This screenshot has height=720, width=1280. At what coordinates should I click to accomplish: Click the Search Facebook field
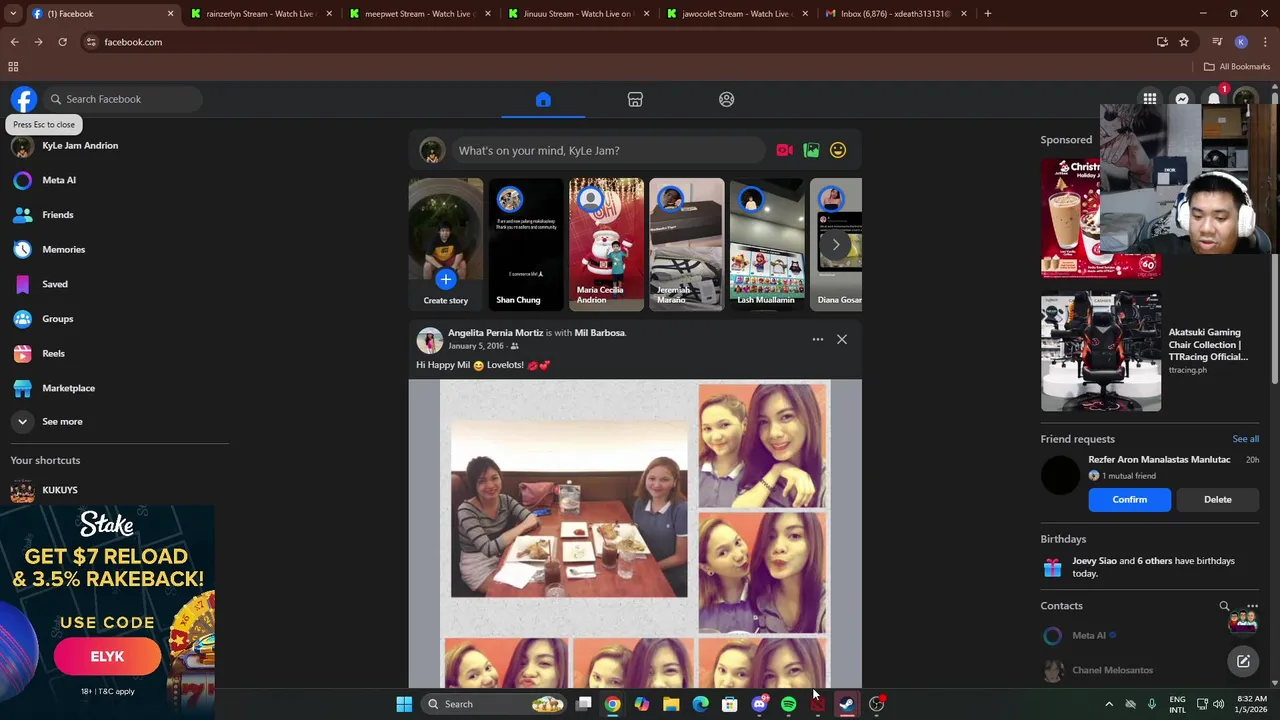click(x=122, y=99)
